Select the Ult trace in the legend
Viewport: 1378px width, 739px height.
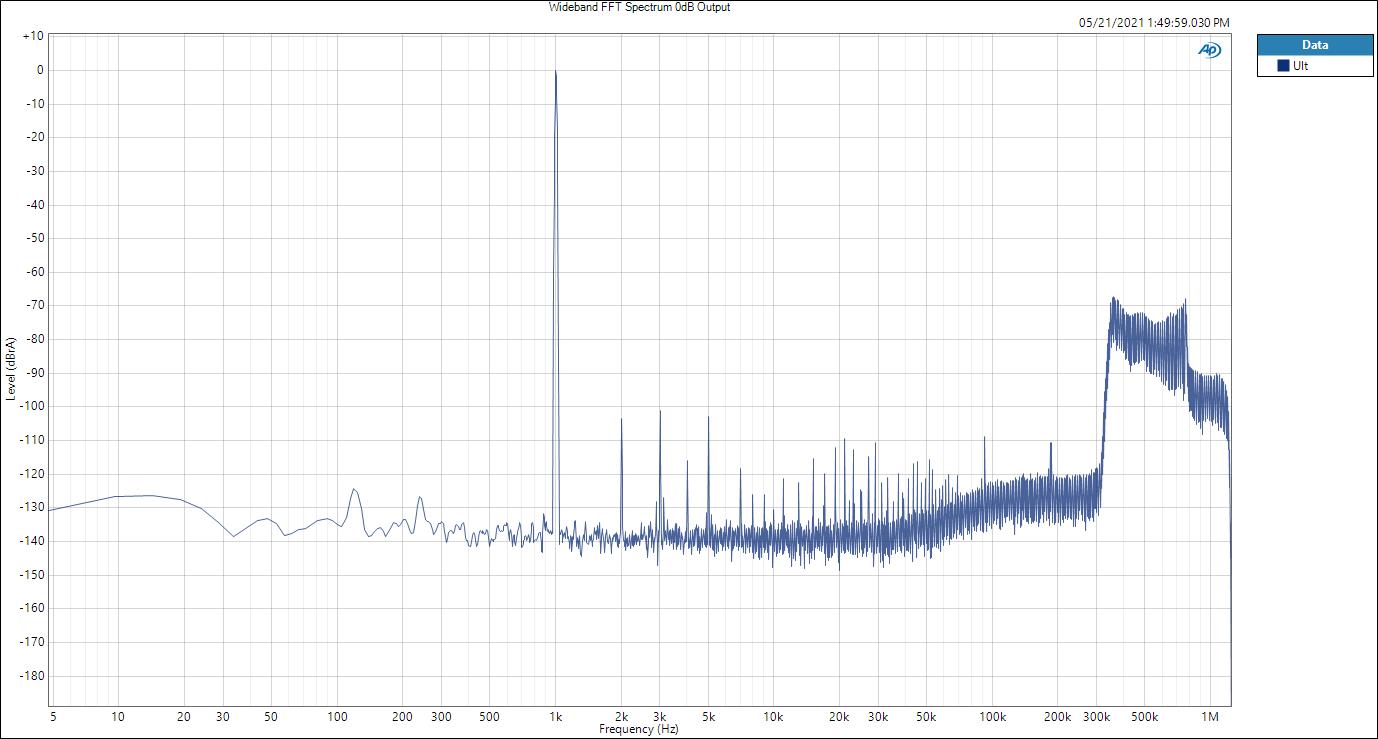coord(1315,66)
